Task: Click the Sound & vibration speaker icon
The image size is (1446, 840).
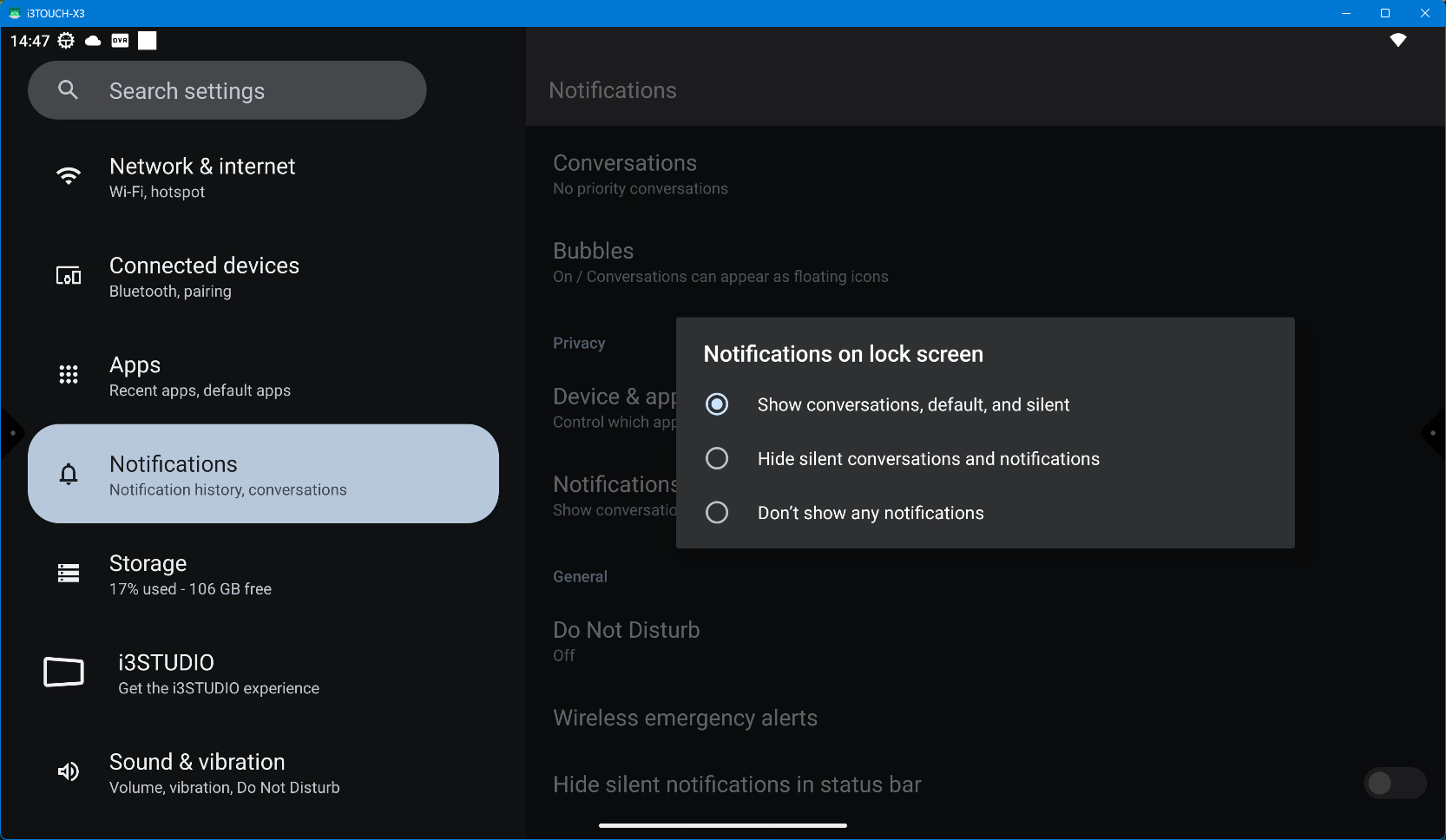Action: pos(69,772)
